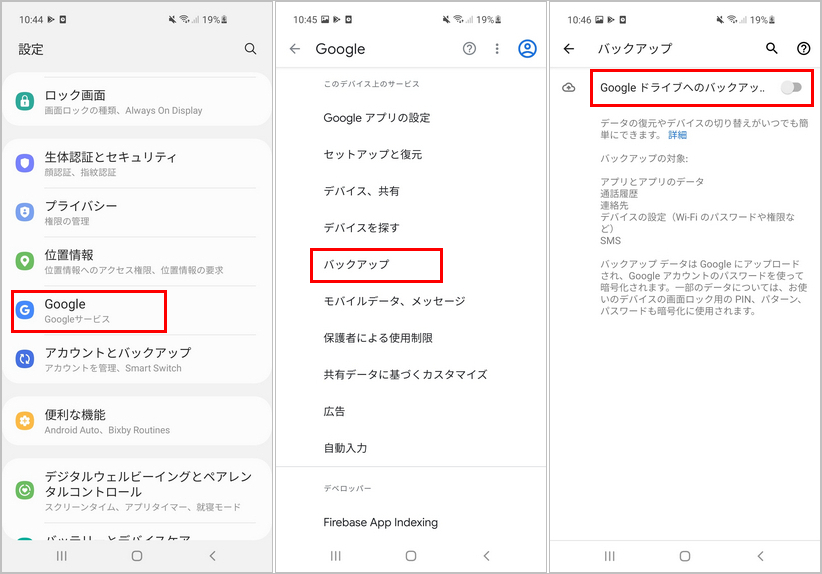
Task: Go back from the Google screen
Action: coord(295,49)
